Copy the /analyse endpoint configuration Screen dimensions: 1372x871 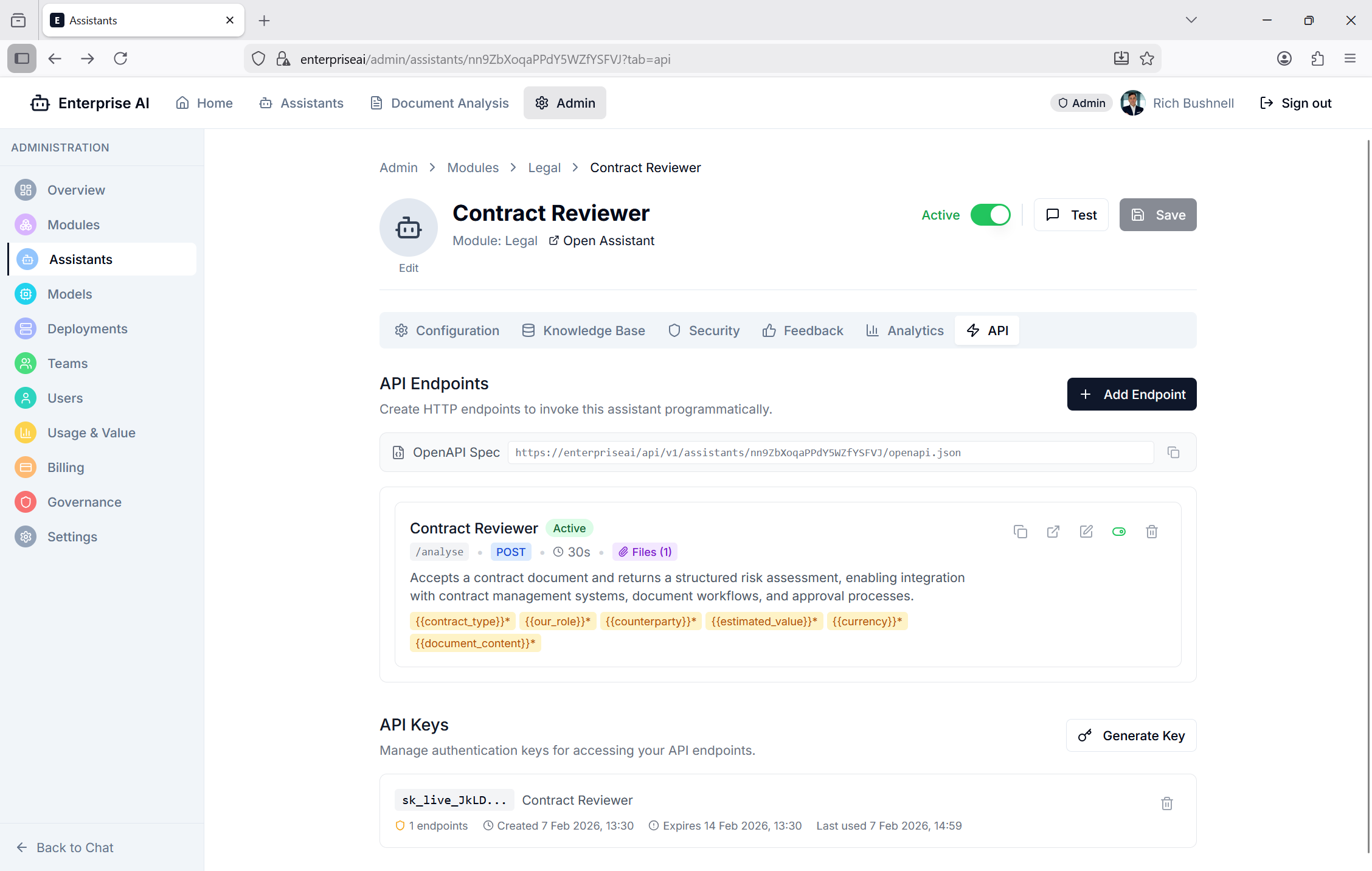point(1020,532)
